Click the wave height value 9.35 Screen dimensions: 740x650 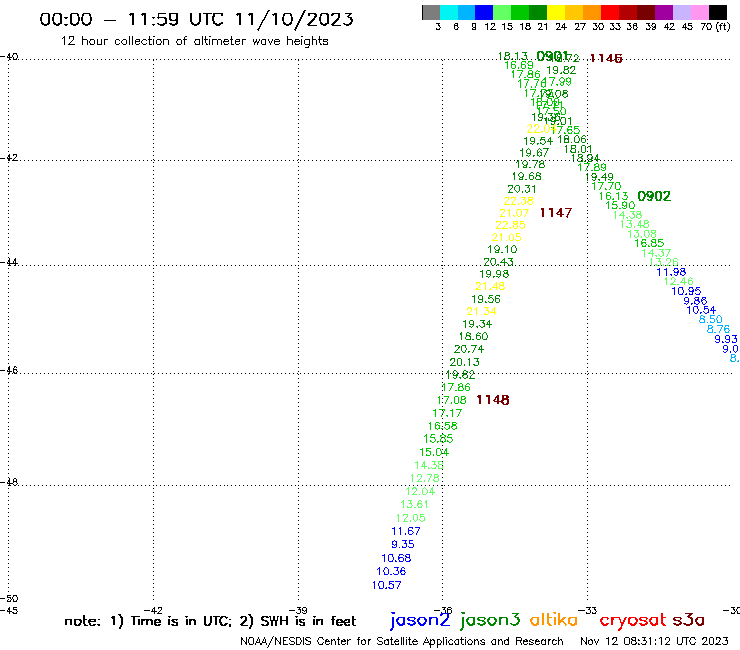(x=403, y=544)
